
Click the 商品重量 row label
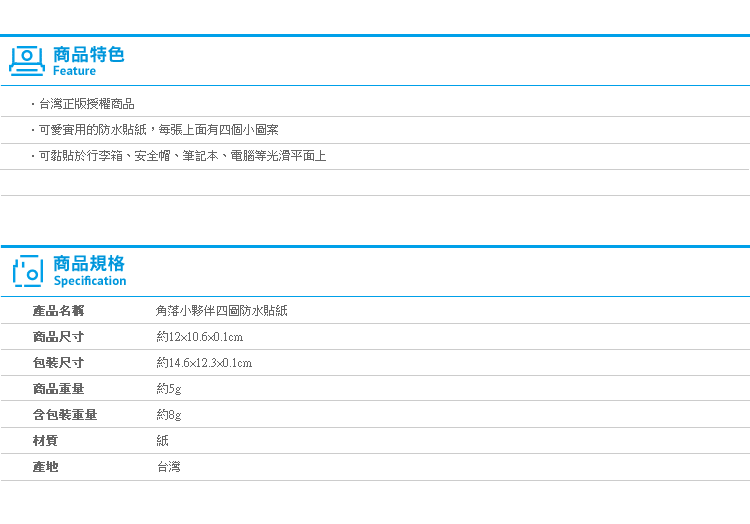[x=58, y=389]
